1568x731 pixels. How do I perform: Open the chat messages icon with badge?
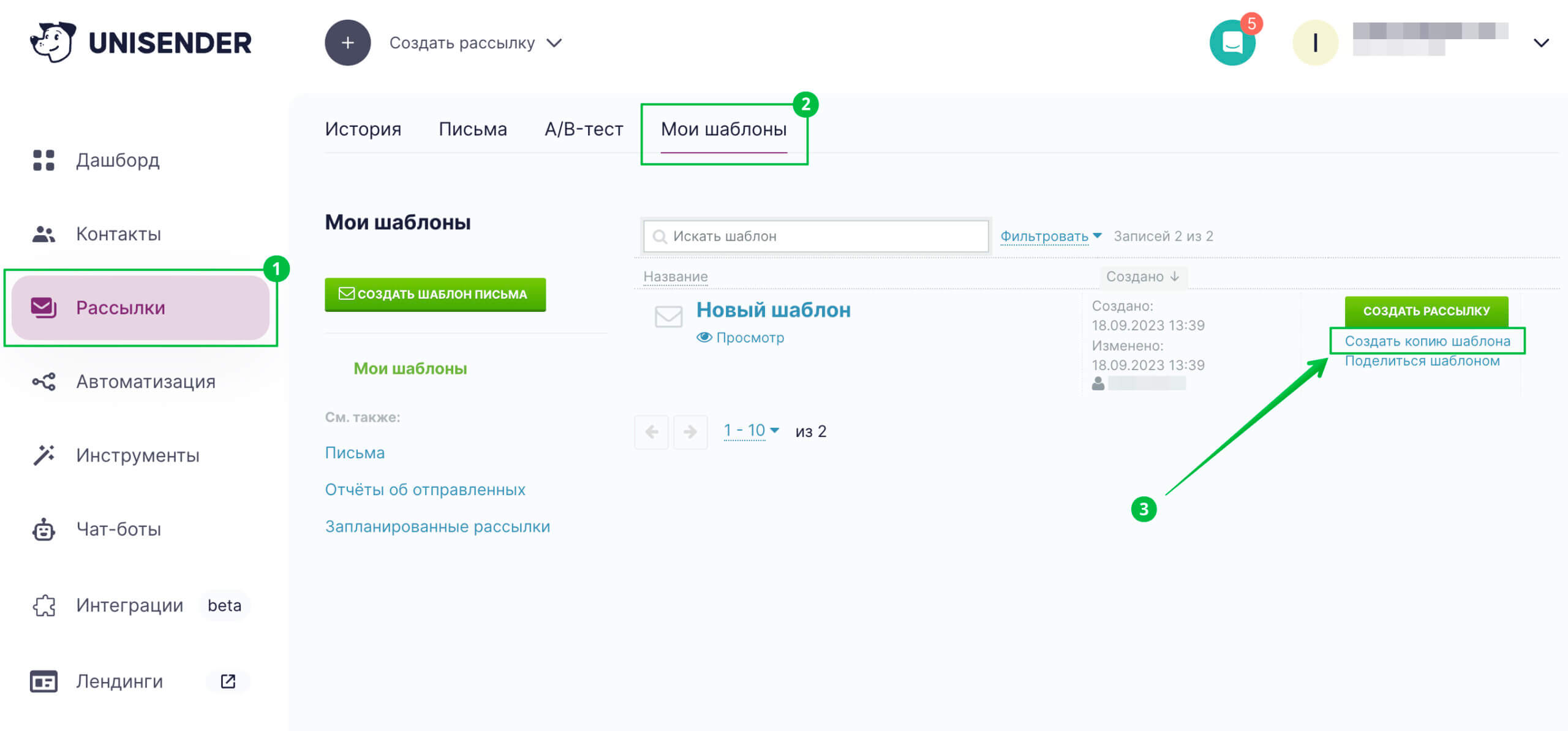1233,42
